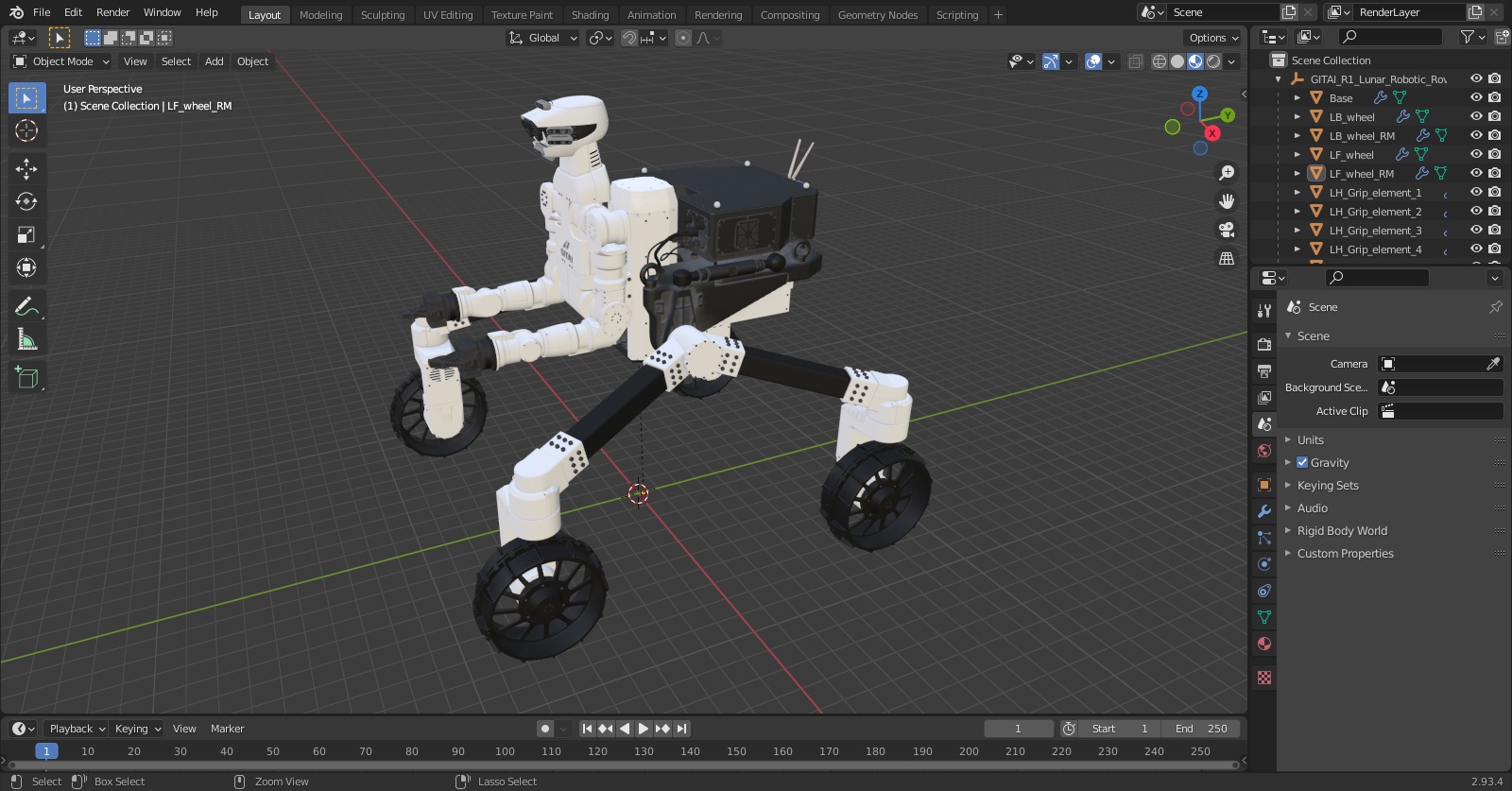This screenshot has width=1512, height=791.
Task: Pin the Scene properties panel
Action: [1495, 307]
